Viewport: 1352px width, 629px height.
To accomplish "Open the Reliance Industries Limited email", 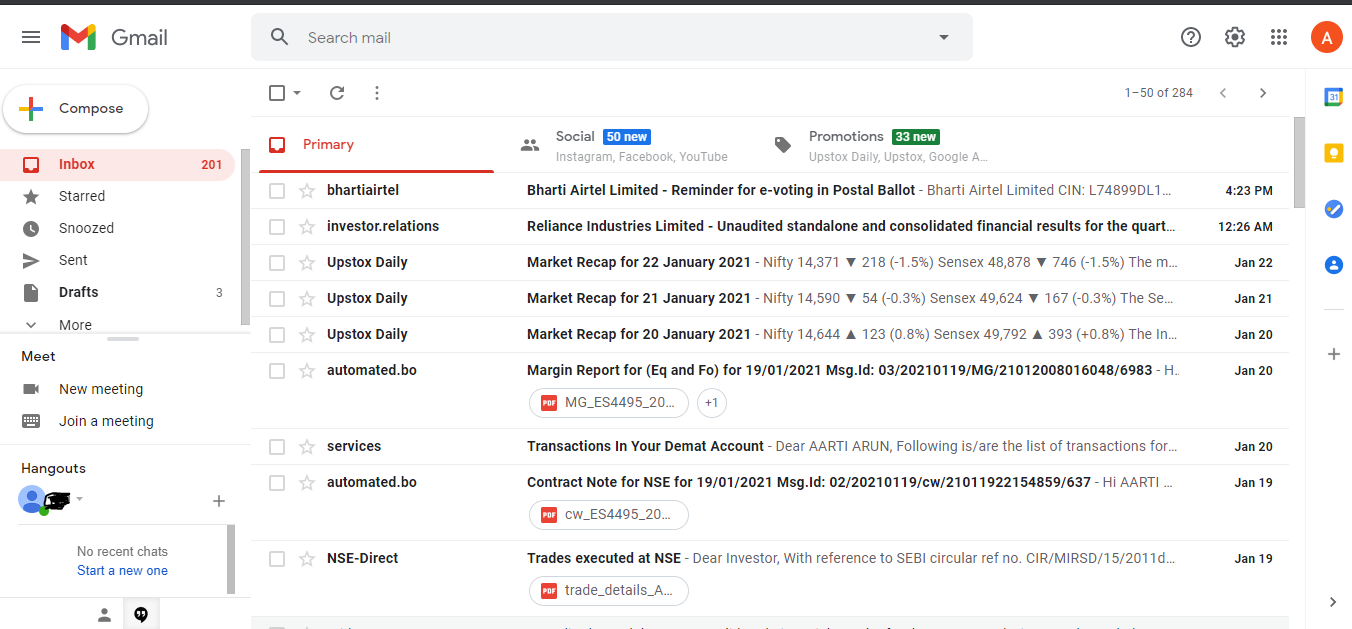I will pyautogui.click(x=770, y=226).
